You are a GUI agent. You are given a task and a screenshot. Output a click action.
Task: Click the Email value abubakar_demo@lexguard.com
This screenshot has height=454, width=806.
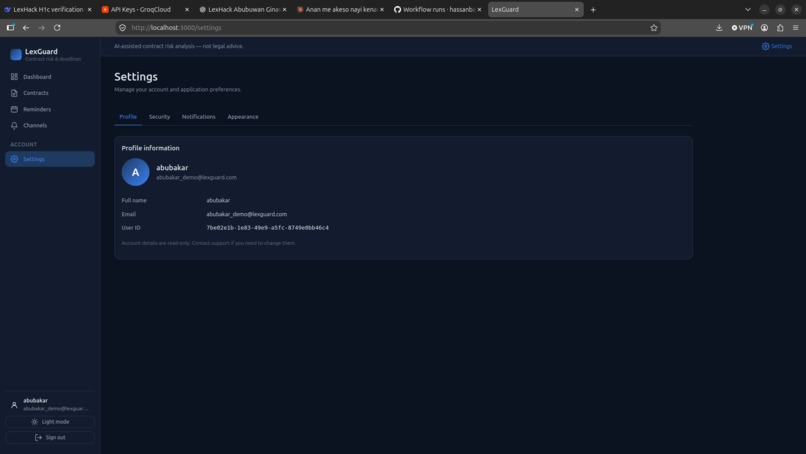point(247,214)
